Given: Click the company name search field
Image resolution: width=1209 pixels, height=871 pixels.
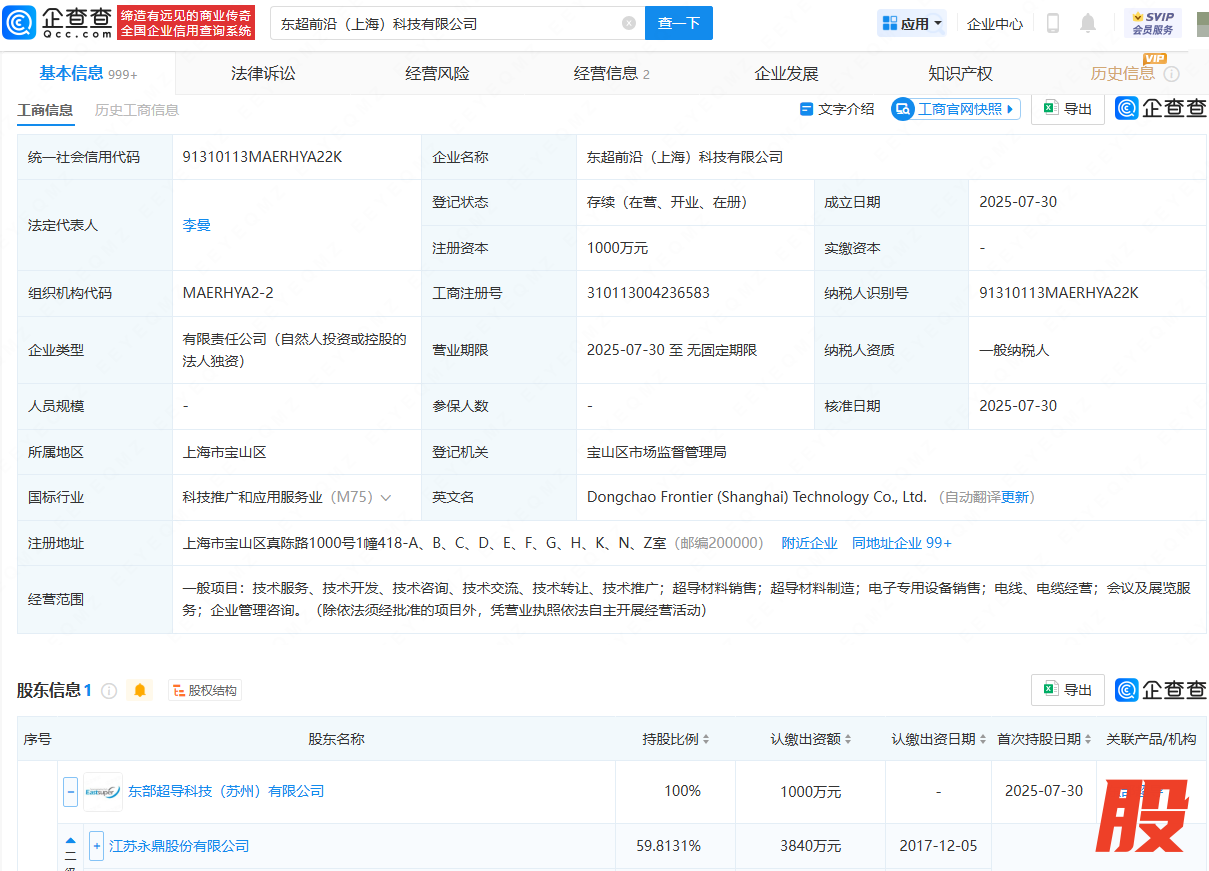Looking at the screenshot, I should [x=445, y=23].
